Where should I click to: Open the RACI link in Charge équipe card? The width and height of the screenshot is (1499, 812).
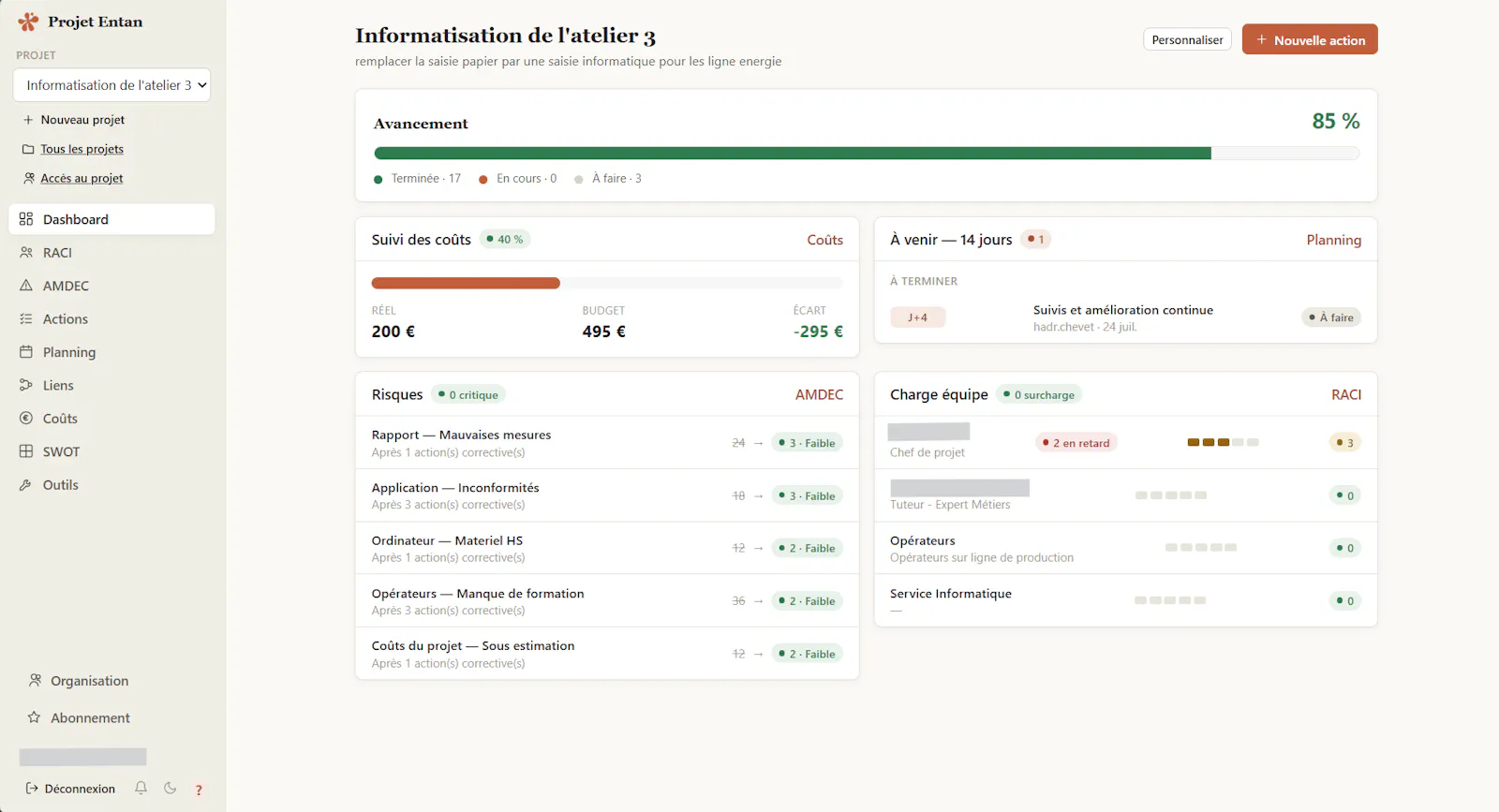coord(1346,395)
